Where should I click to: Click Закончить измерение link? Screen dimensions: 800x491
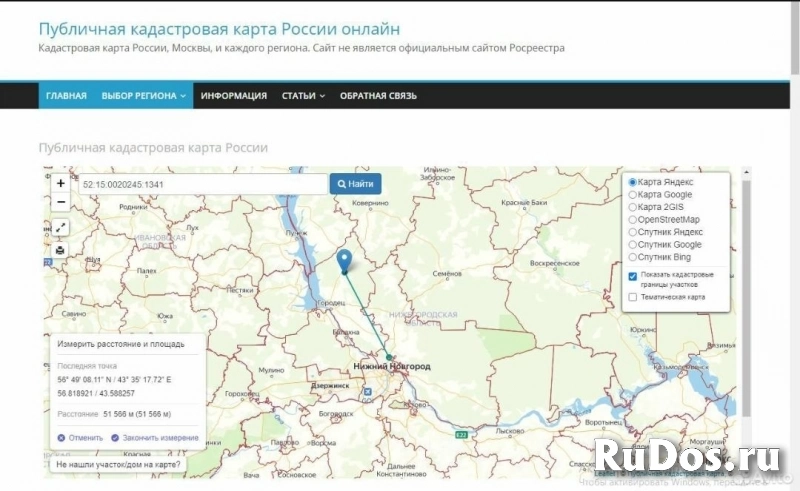click(161, 438)
